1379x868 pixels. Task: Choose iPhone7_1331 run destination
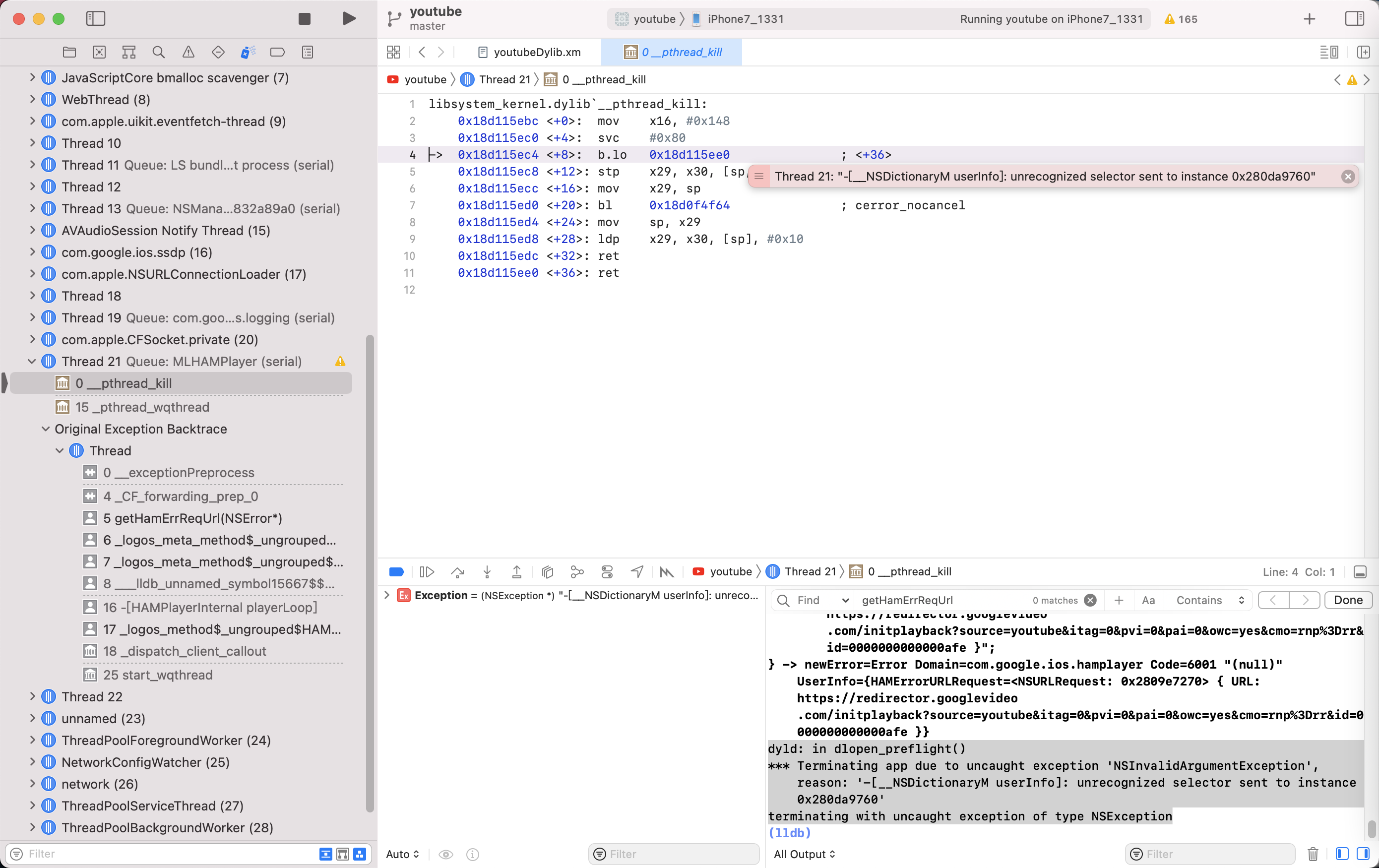(738, 19)
